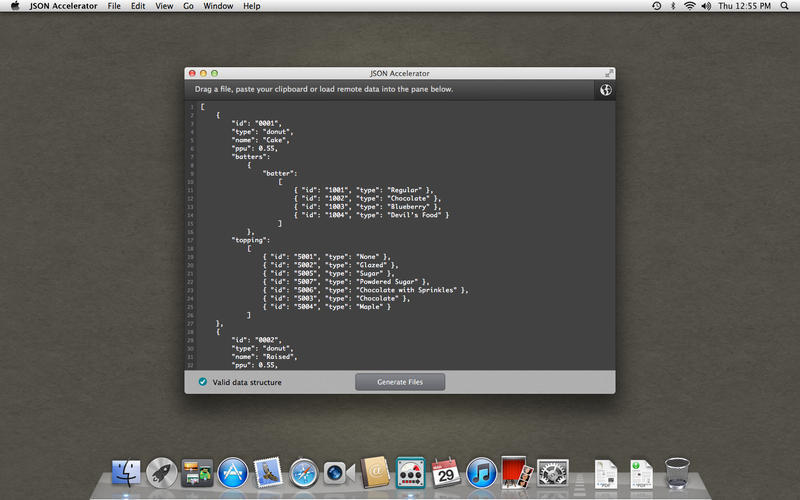The width and height of the screenshot is (800, 500).
Task: Open the JSON Accelerator app menu
Action: [64, 6]
